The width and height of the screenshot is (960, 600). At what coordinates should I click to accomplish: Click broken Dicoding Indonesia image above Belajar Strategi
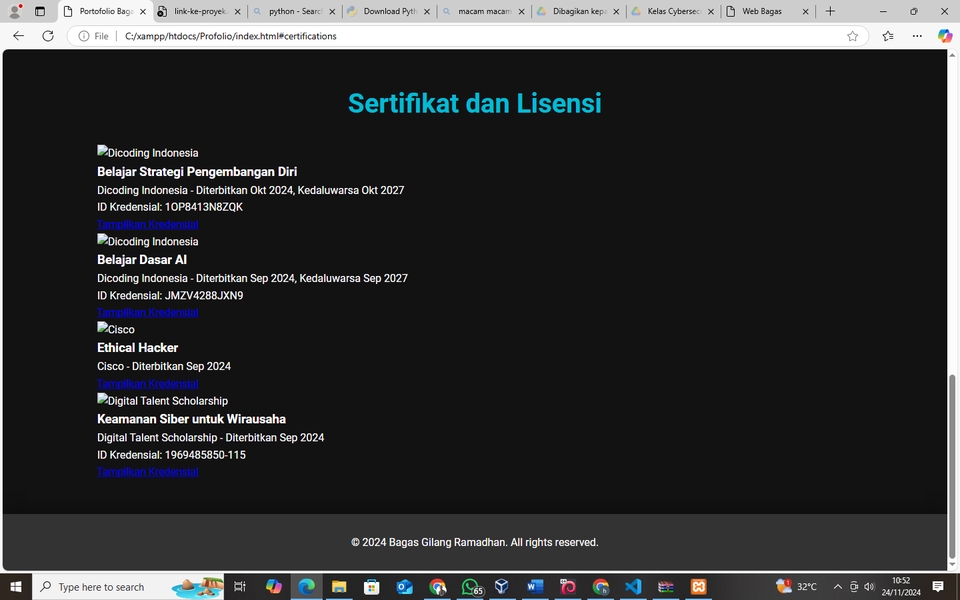pyautogui.click(x=148, y=152)
